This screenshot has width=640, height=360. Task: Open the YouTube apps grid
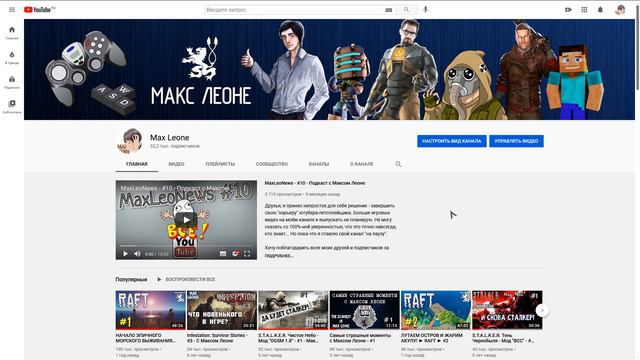click(584, 9)
